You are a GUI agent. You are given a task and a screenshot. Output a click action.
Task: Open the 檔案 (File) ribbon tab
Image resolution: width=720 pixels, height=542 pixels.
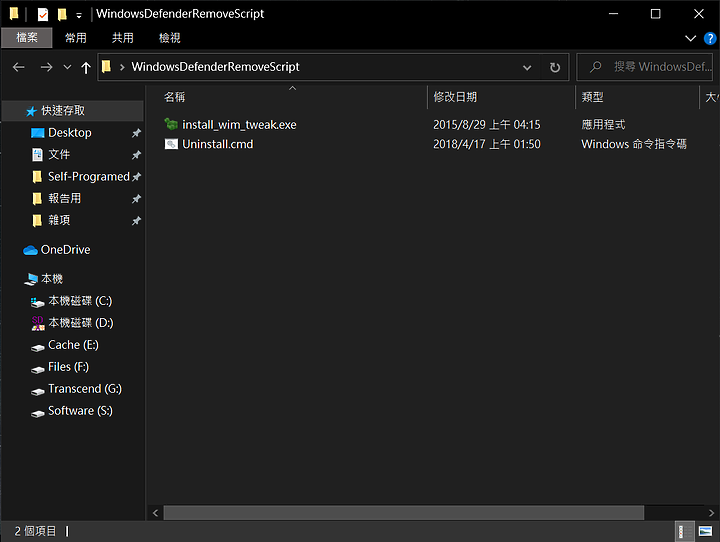tap(27, 38)
